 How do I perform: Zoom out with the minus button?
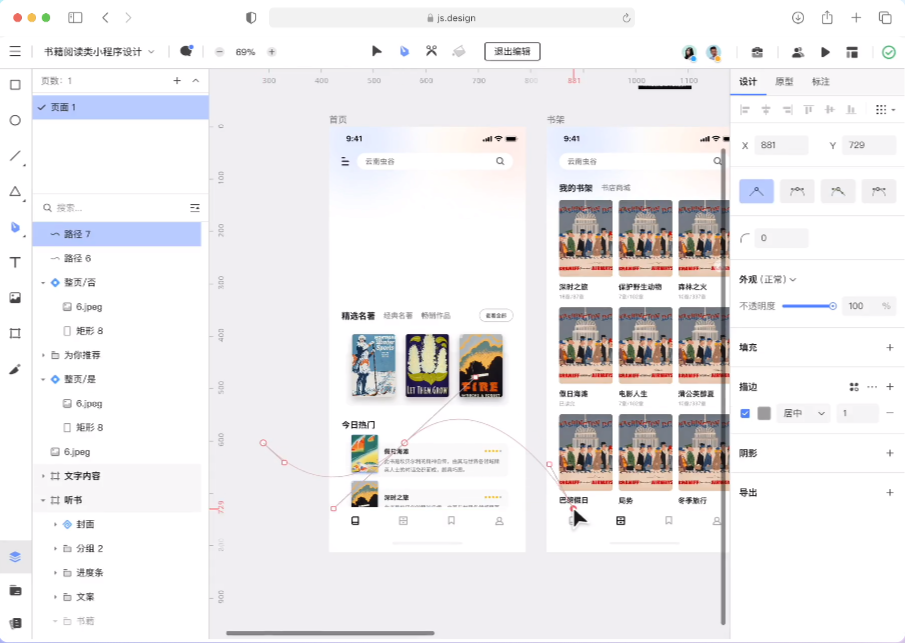(219, 52)
